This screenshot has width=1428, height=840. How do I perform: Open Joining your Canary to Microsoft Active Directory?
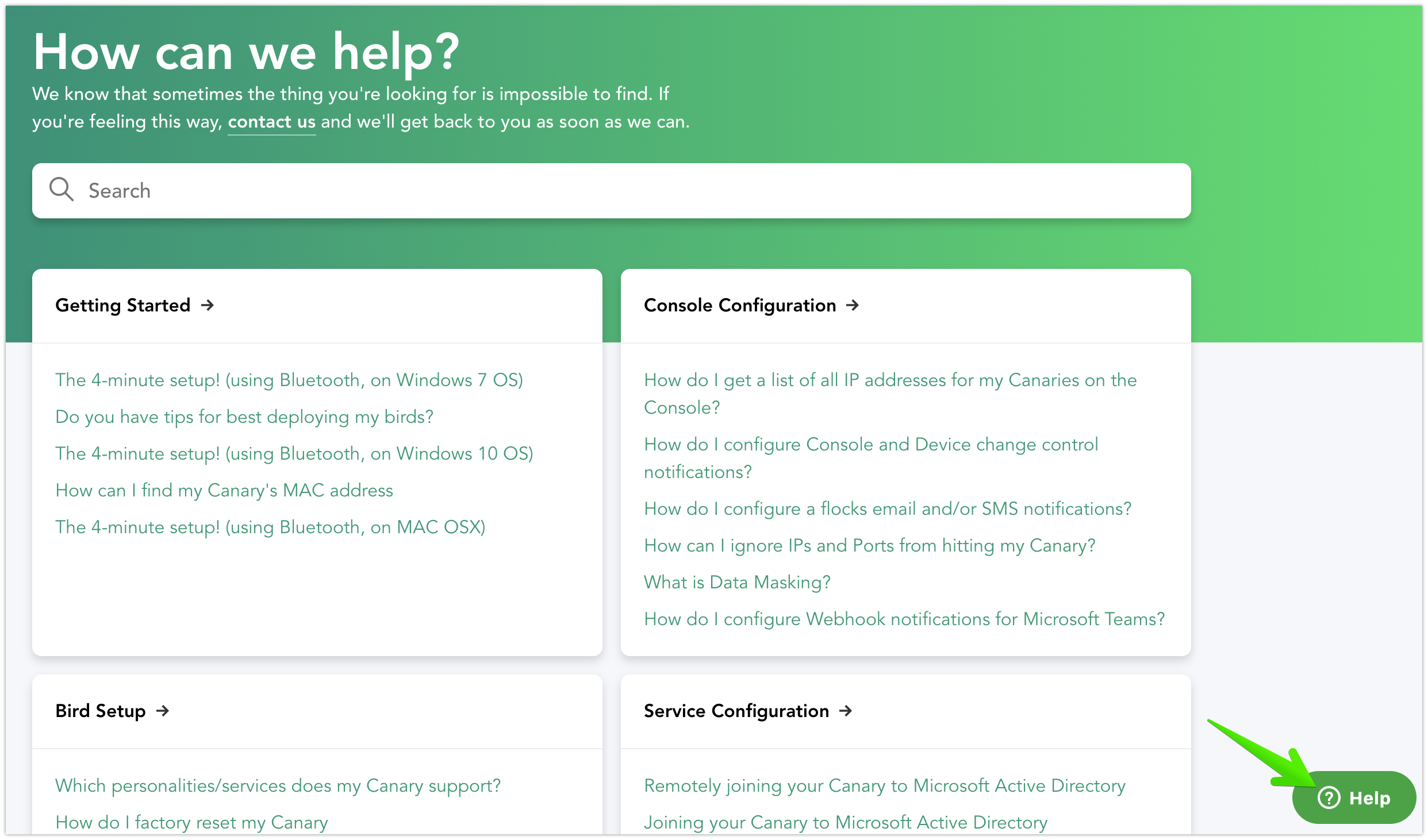point(846,822)
